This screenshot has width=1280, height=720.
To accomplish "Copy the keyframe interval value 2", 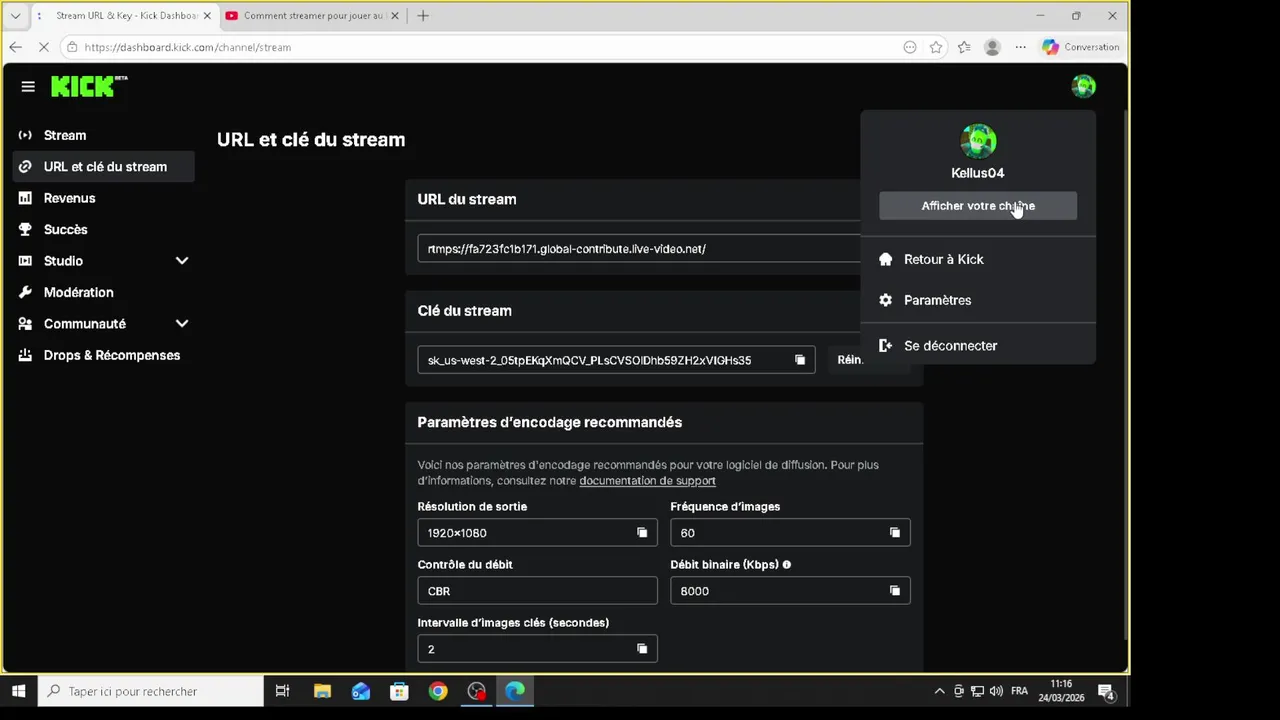I will point(642,649).
